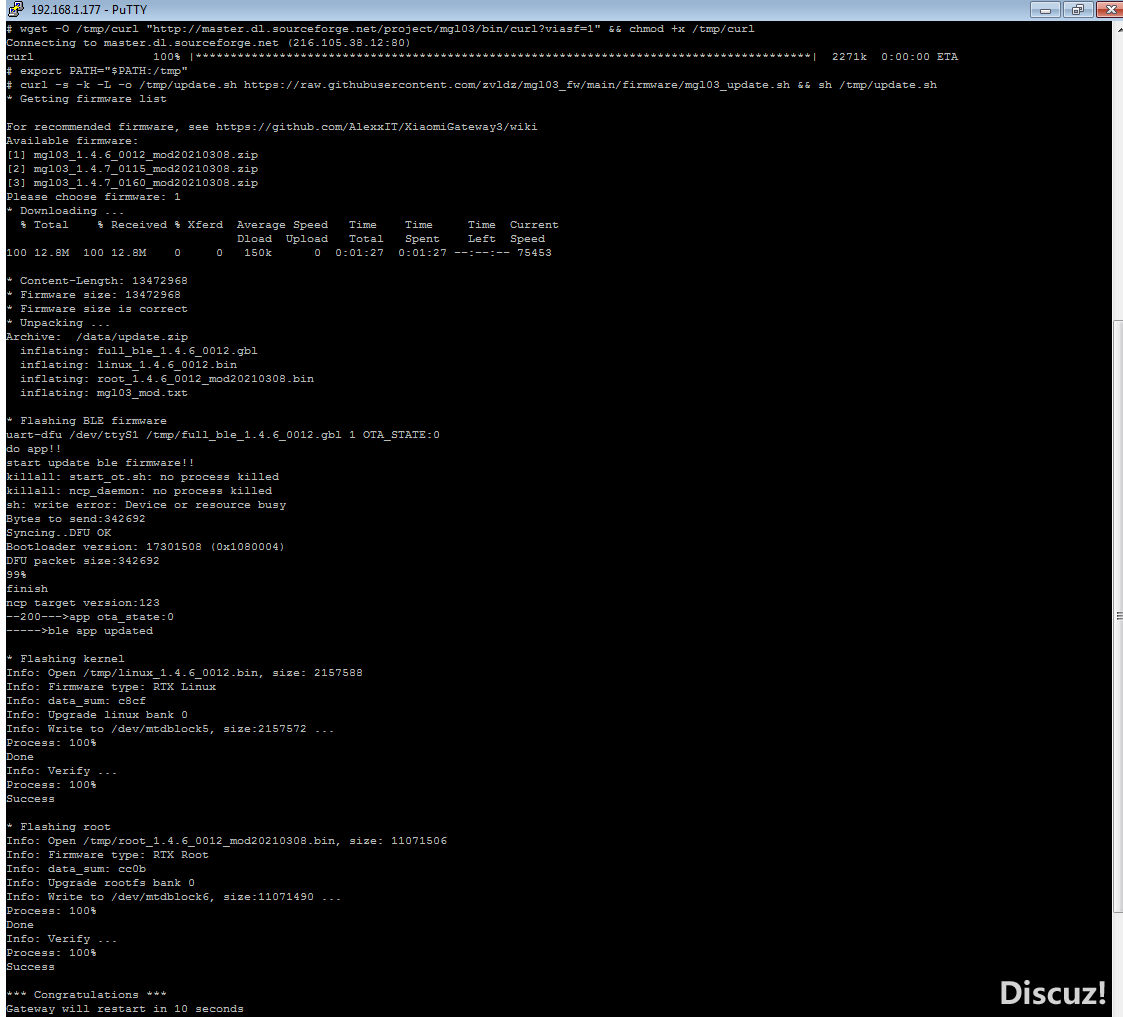Click '* Content-Length: 13472968' line
The height and width of the screenshot is (1017, 1123).
97,281
